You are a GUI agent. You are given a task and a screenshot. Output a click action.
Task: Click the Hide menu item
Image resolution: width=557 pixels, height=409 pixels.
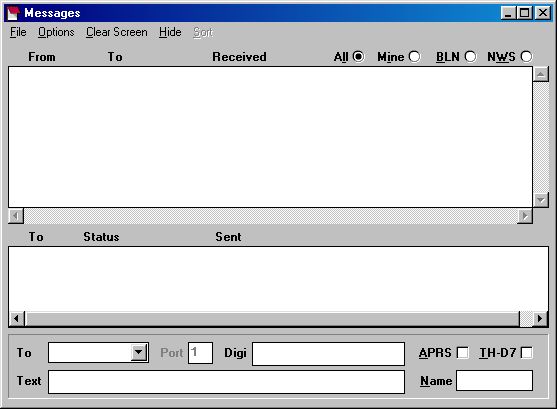[x=170, y=32]
